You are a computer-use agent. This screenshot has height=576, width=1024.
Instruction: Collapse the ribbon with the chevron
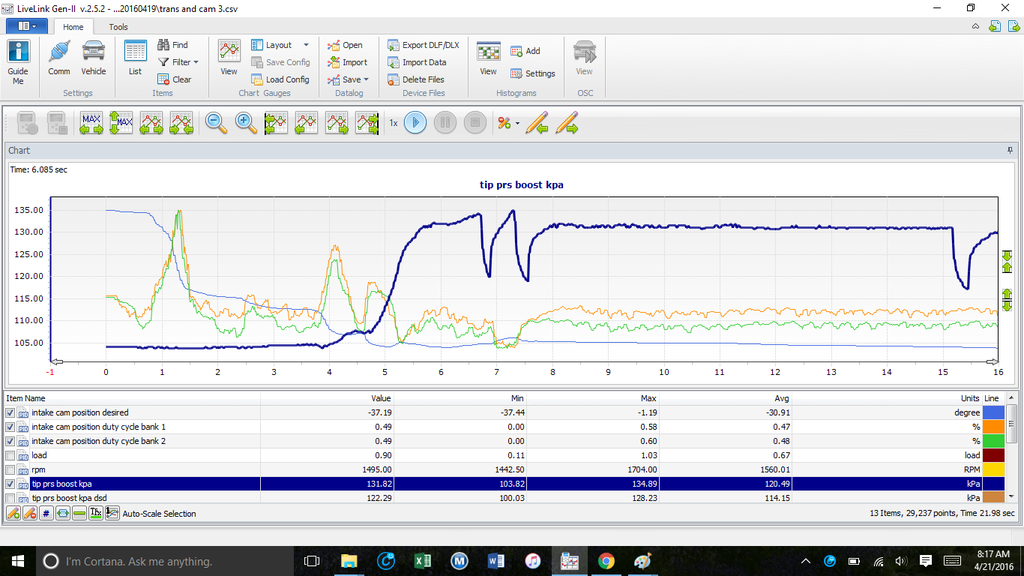point(976,27)
